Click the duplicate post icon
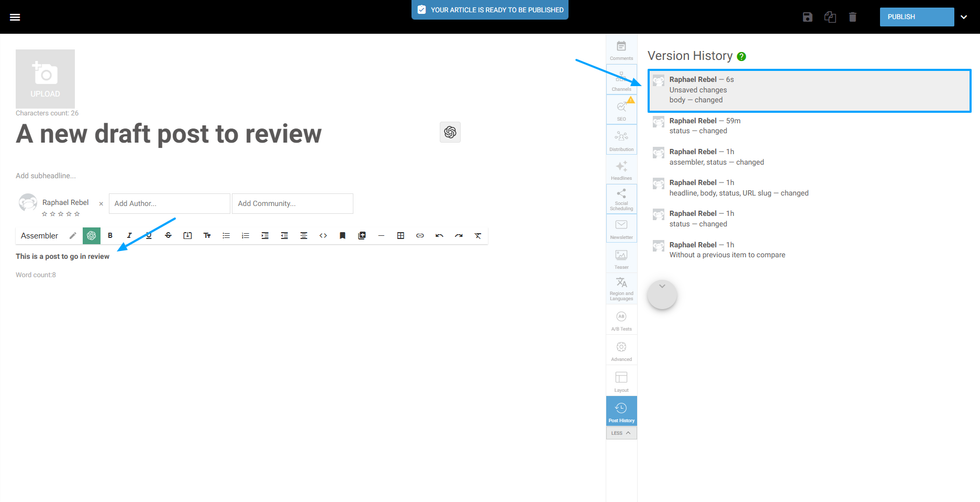 pos(830,17)
